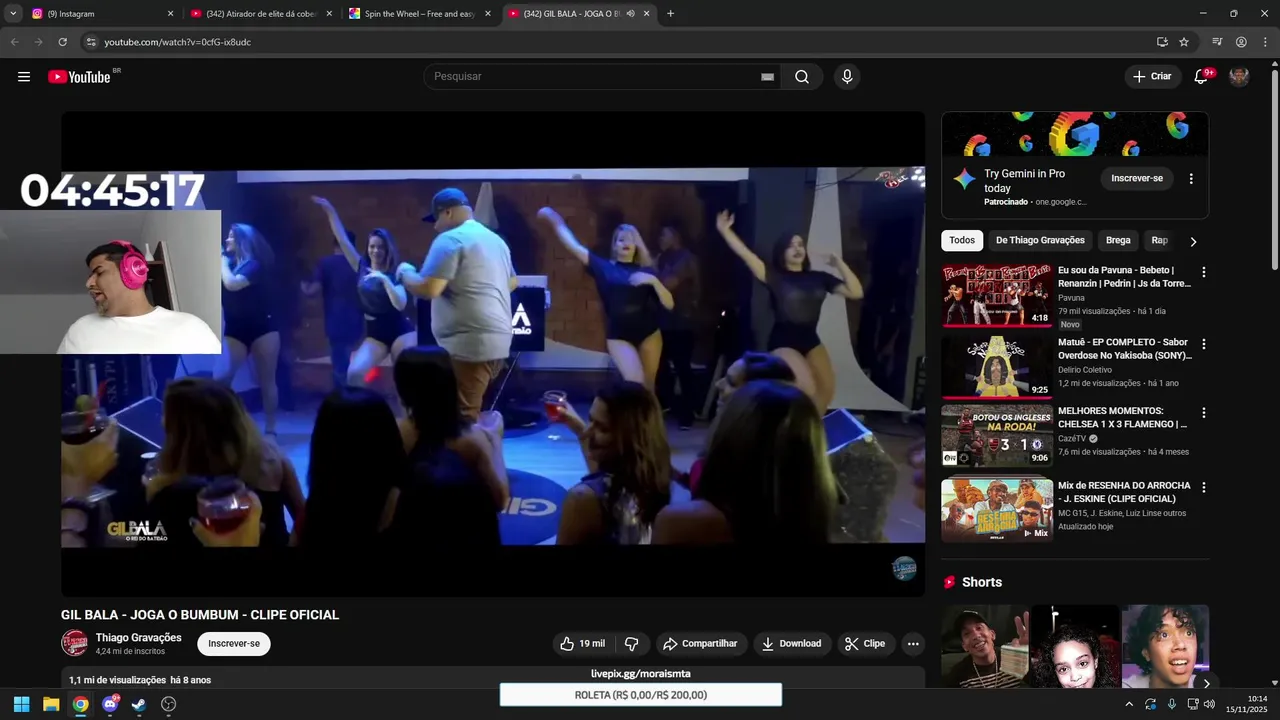The width and height of the screenshot is (1280, 720).
Task: Mute the GIL BALA tab audio icon
Action: point(630,14)
